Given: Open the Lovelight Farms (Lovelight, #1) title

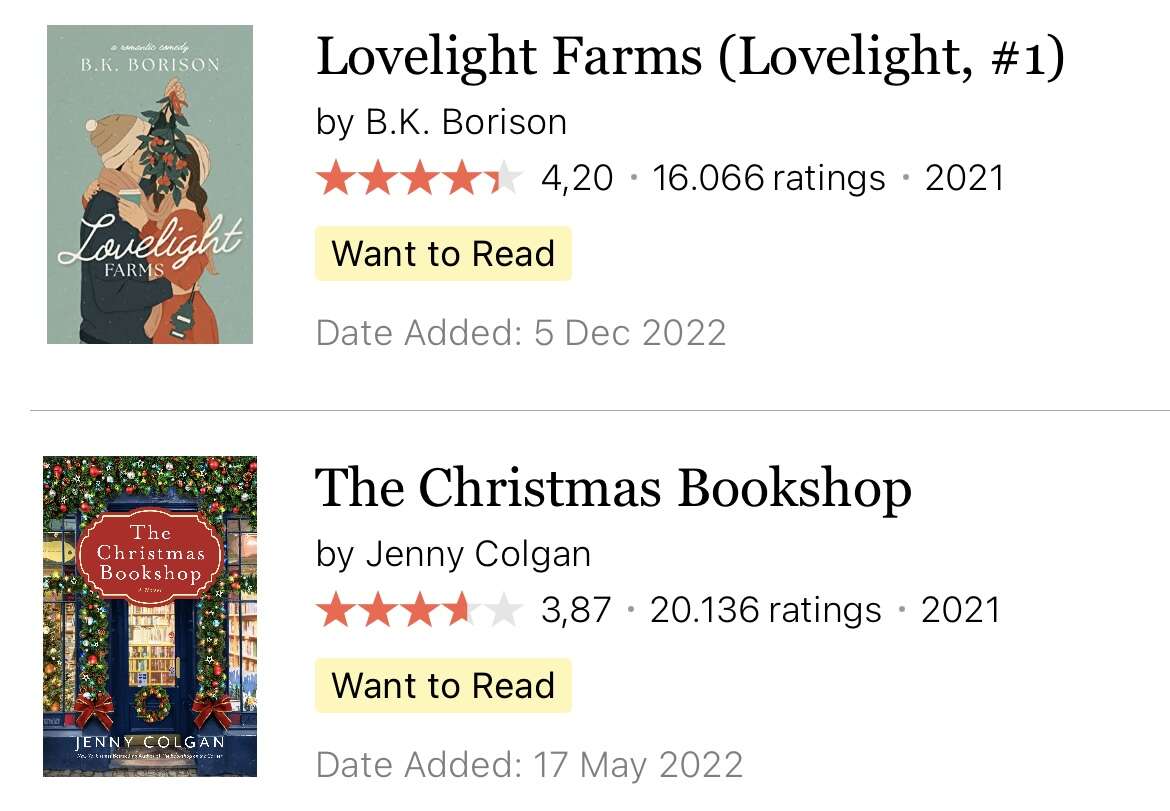Looking at the screenshot, I should [x=690, y=57].
